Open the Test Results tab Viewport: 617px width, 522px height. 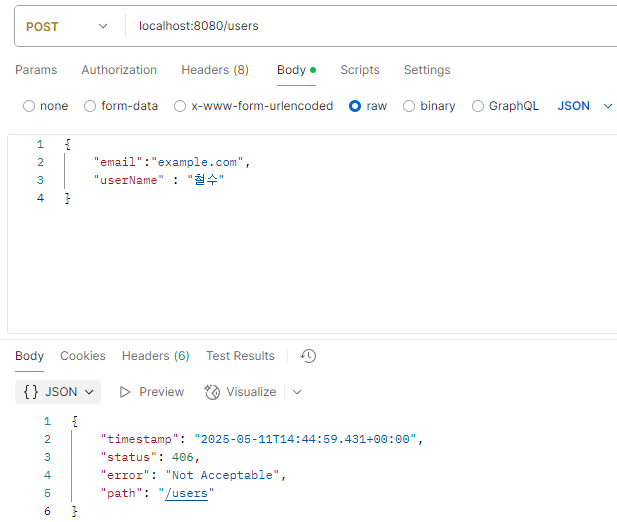(x=240, y=356)
